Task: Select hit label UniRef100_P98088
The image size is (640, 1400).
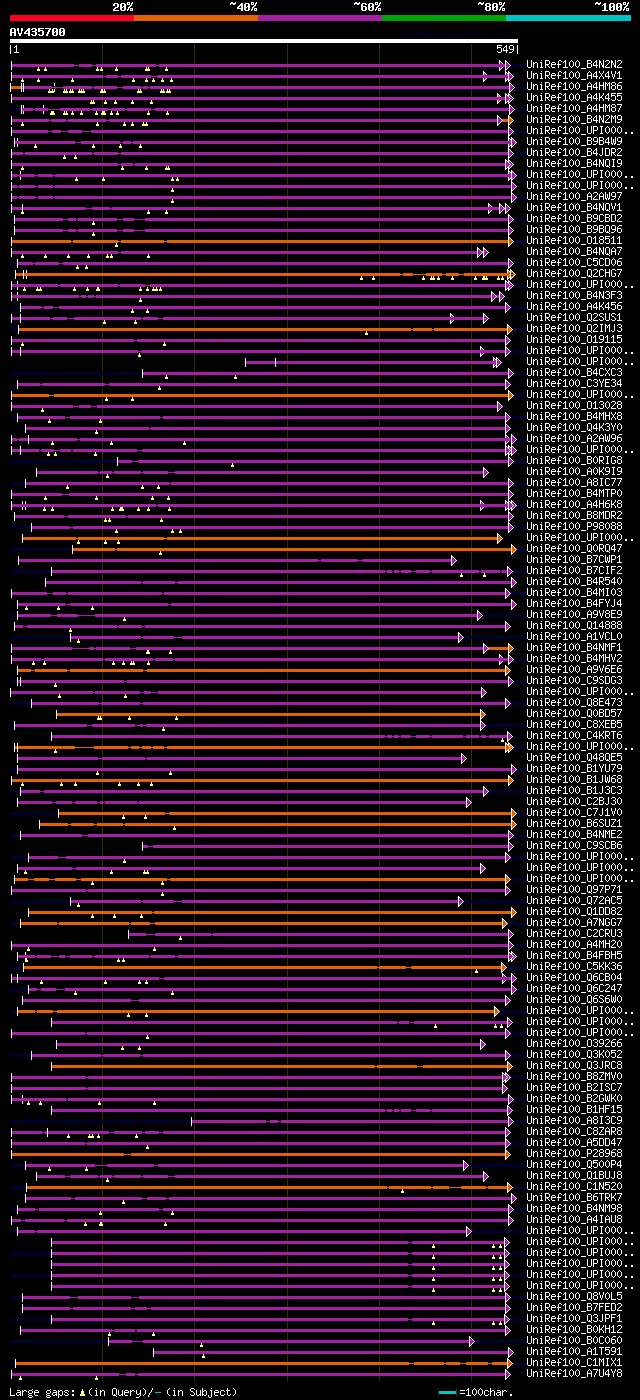Action: [x=573, y=526]
